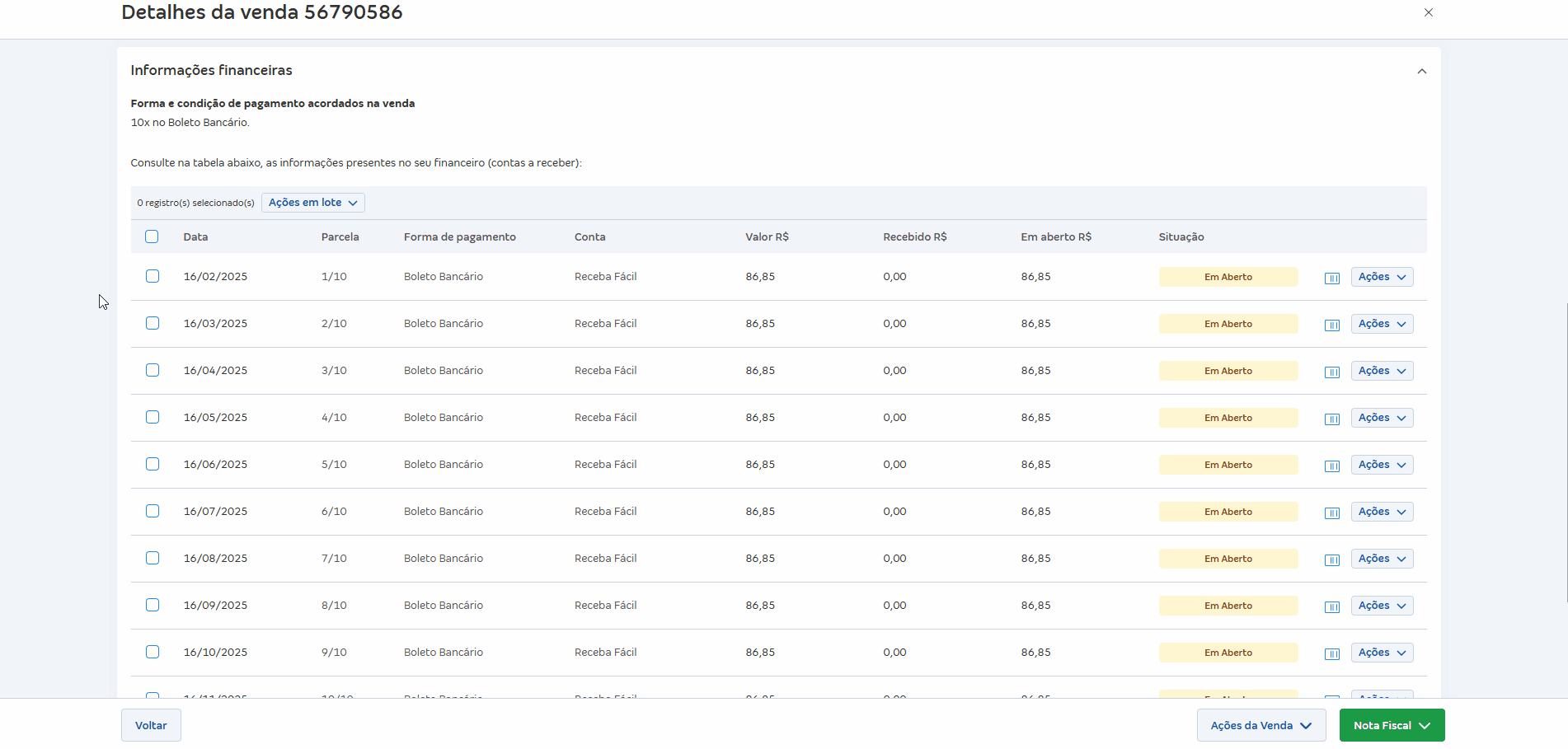This screenshot has height=749, width=1568.
Task: Click the Em Aberto status badge for 3/10
Action: [1228, 371]
